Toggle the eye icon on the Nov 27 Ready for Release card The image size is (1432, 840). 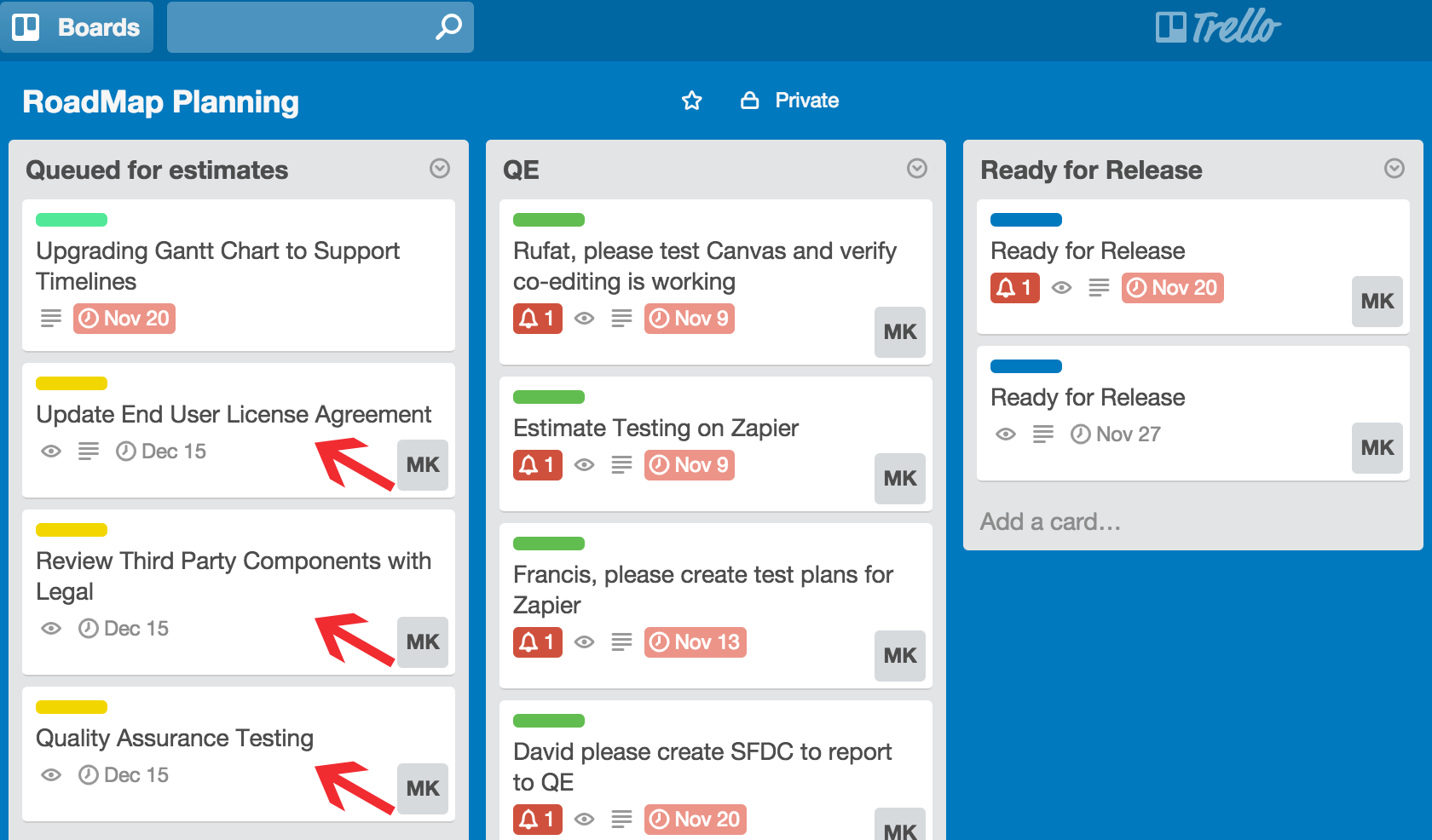tap(1005, 434)
